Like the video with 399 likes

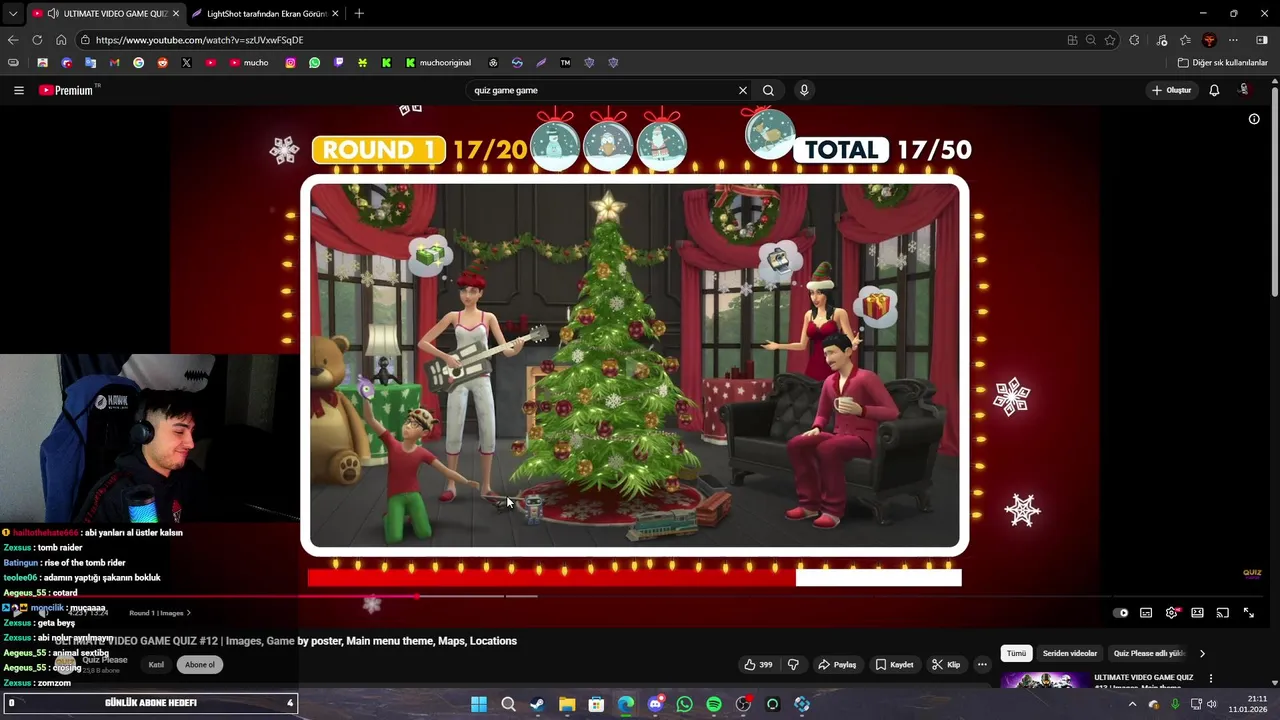pyautogui.click(x=757, y=664)
